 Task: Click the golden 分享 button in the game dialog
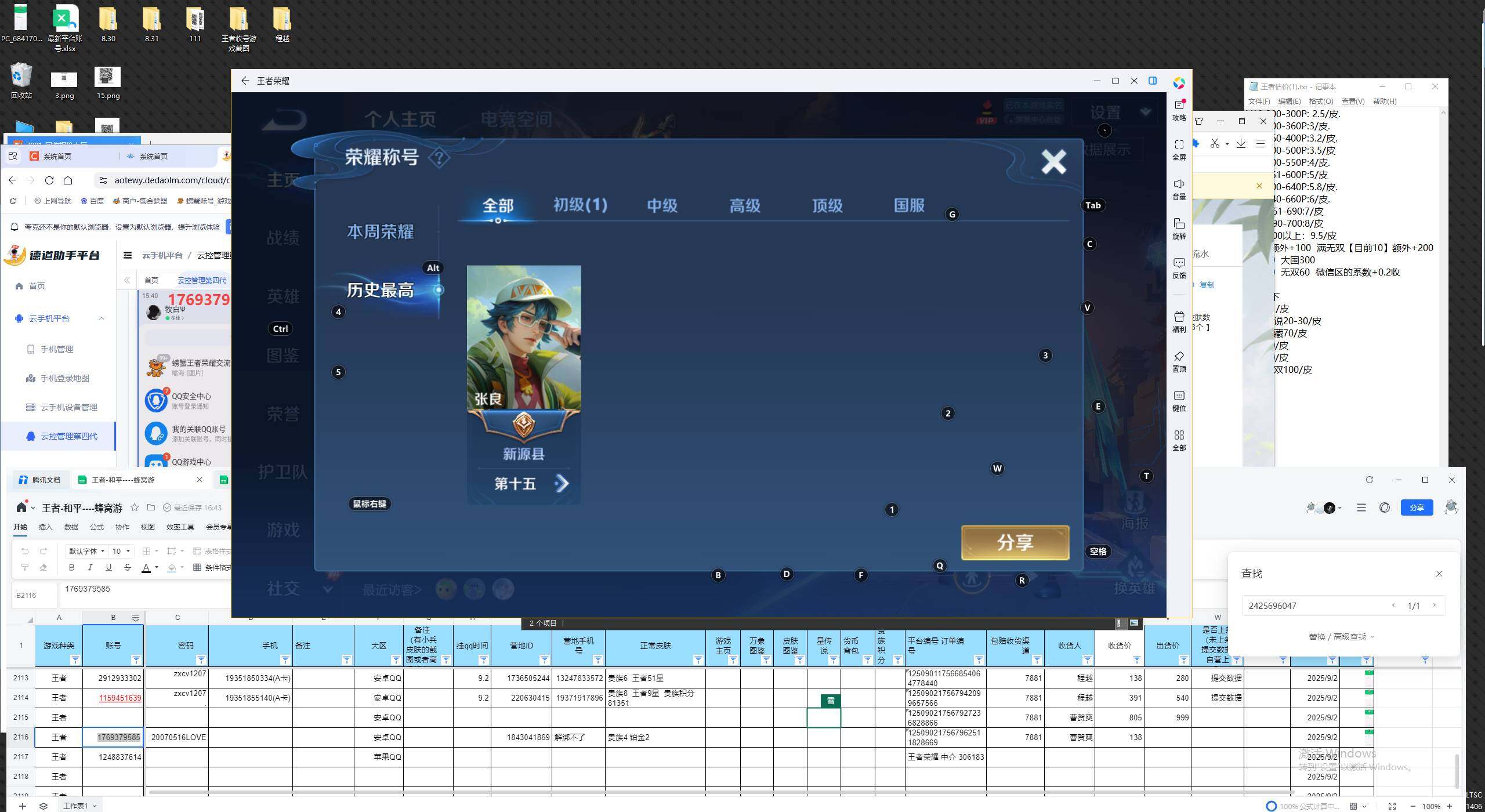point(1015,543)
